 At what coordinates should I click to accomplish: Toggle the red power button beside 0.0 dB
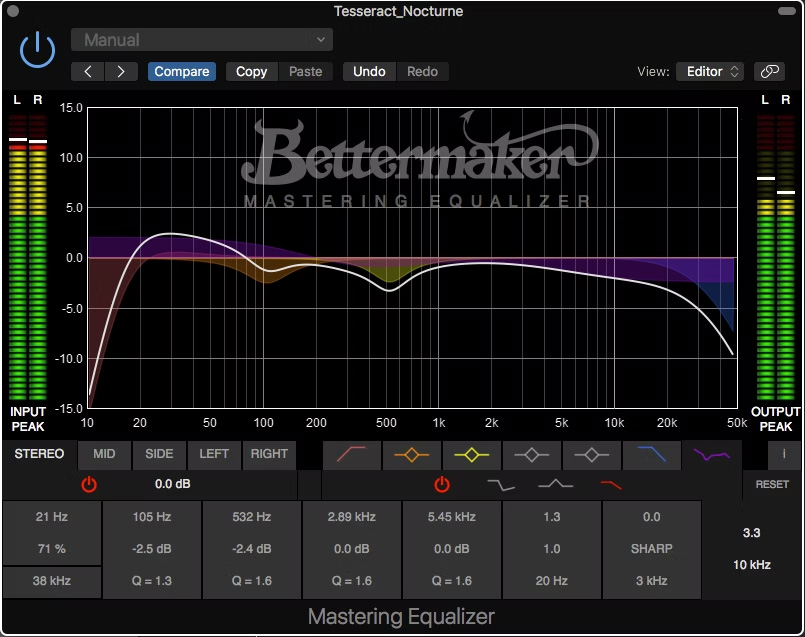[x=89, y=485]
